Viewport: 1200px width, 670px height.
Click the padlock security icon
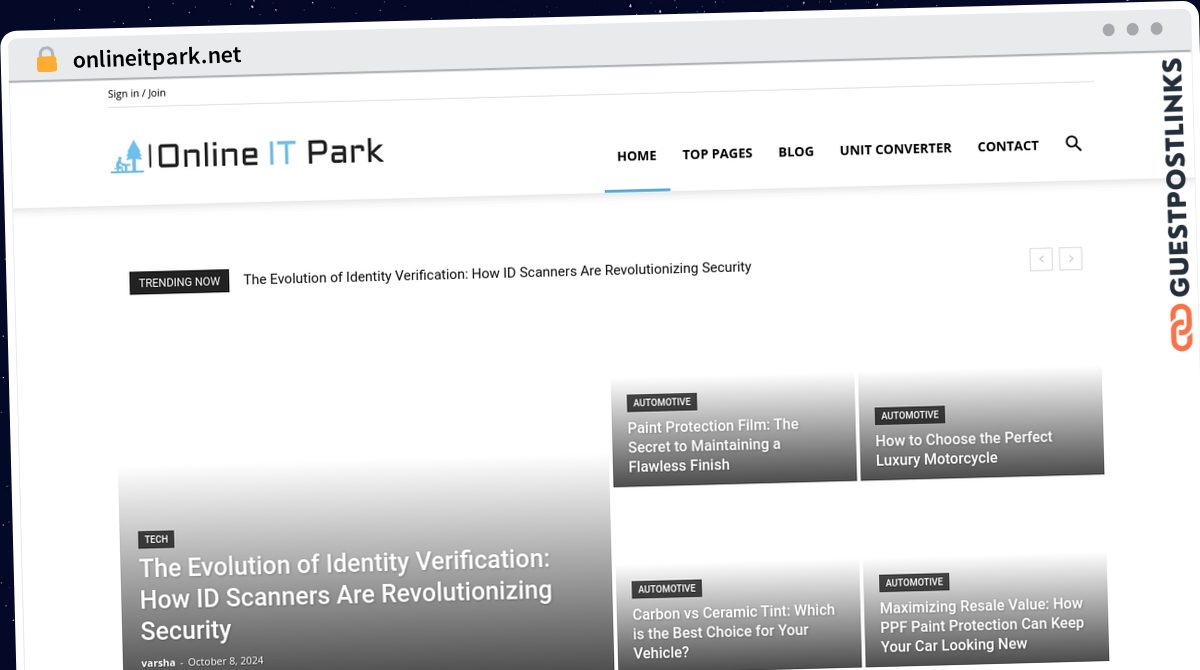pos(46,59)
